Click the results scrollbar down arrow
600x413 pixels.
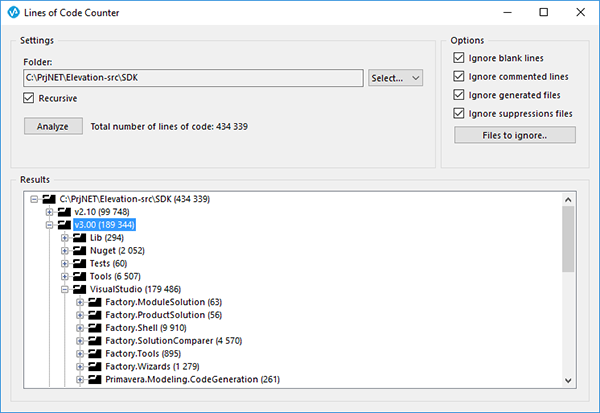point(568,380)
